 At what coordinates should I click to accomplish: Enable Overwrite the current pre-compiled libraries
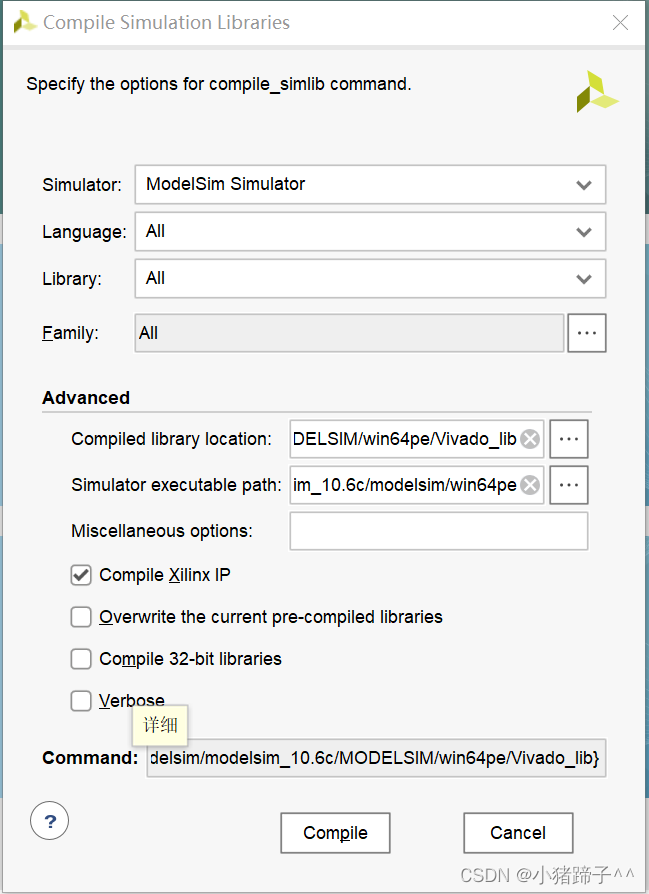coord(81,617)
